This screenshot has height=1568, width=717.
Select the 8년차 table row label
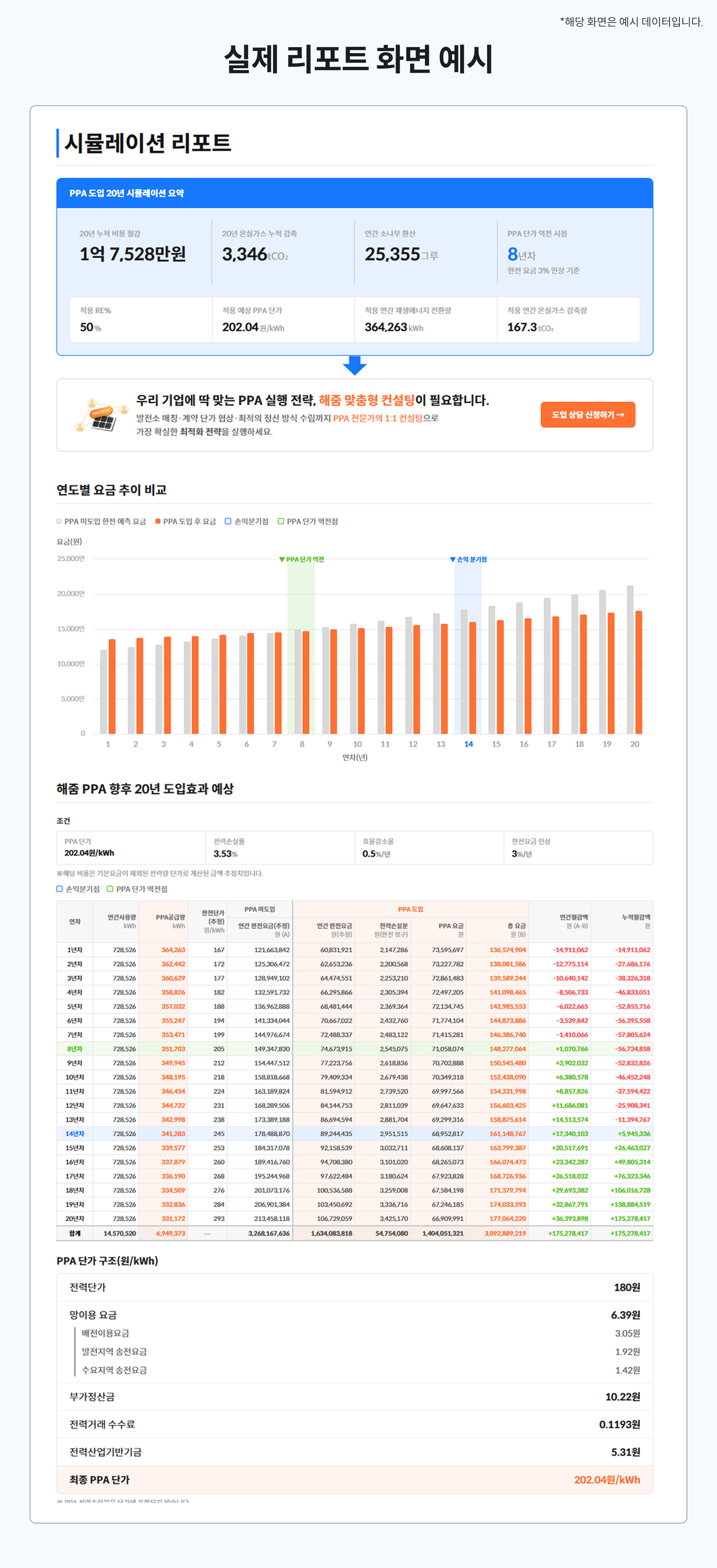pyautogui.click(x=75, y=1049)
